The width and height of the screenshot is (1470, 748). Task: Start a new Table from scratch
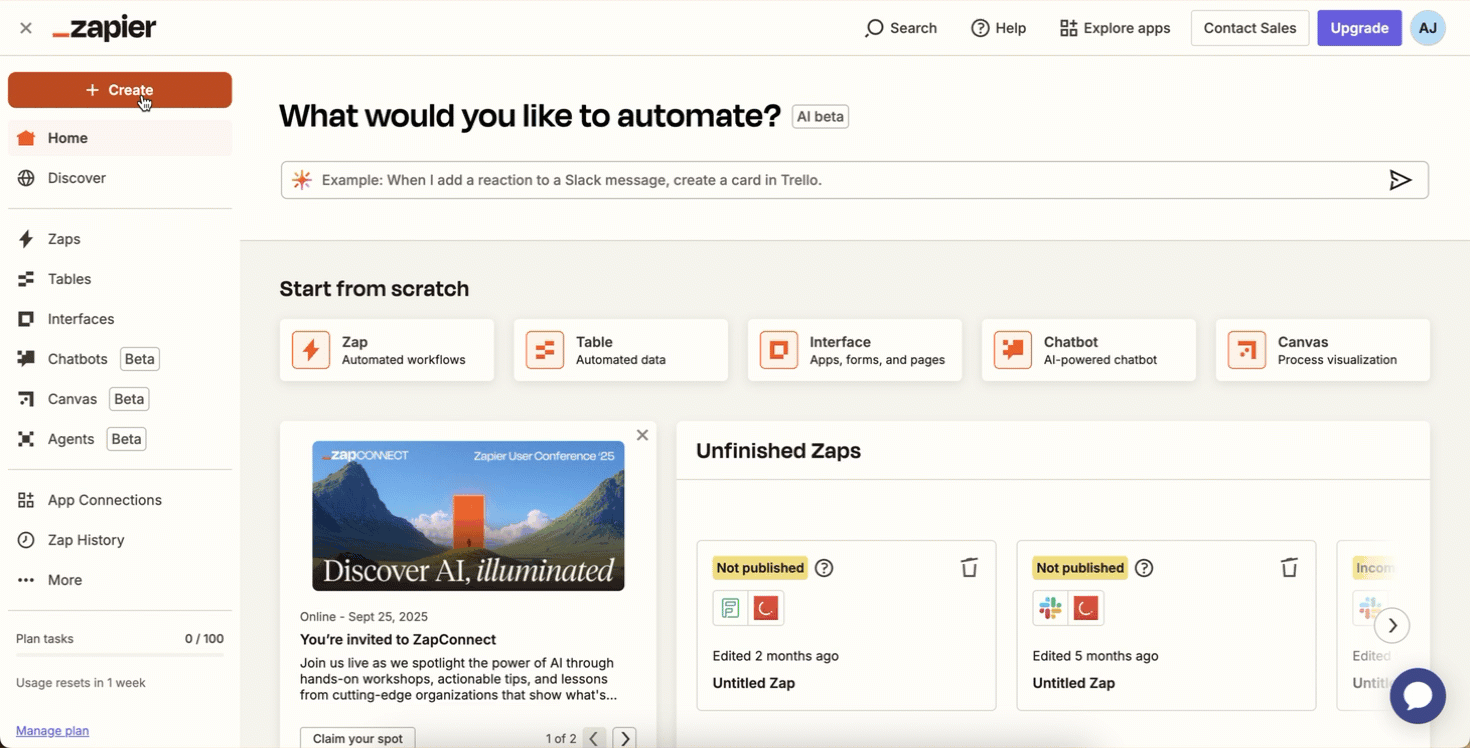click(x=621, y=350)
